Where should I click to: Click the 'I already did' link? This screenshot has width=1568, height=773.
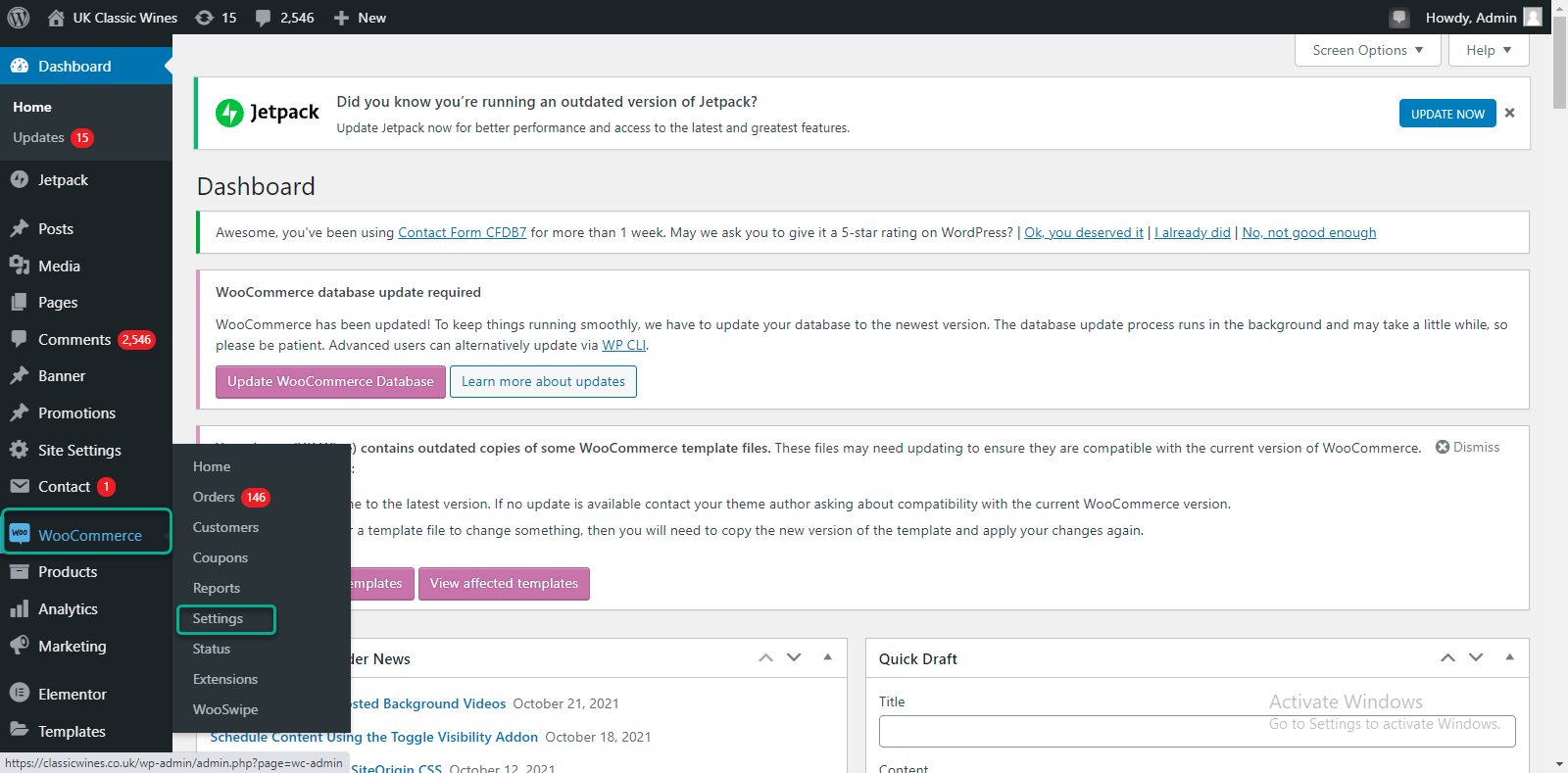(x=1193, y=232)
